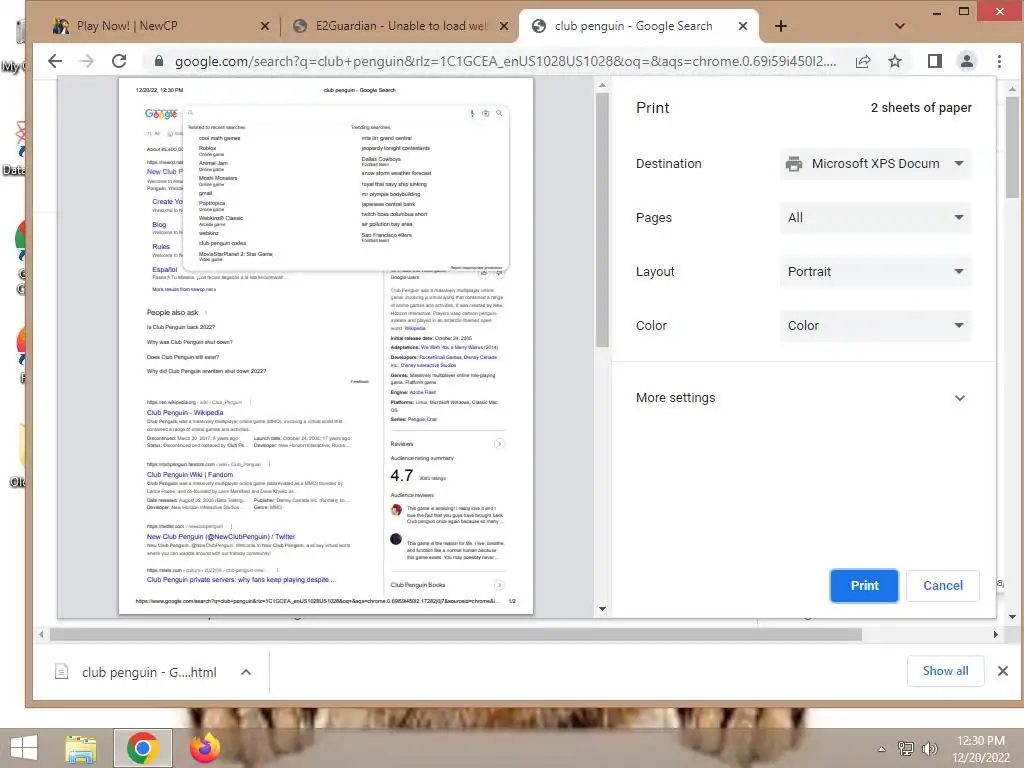
Task: Open the Windows Start menu
Action: point(24,748)
